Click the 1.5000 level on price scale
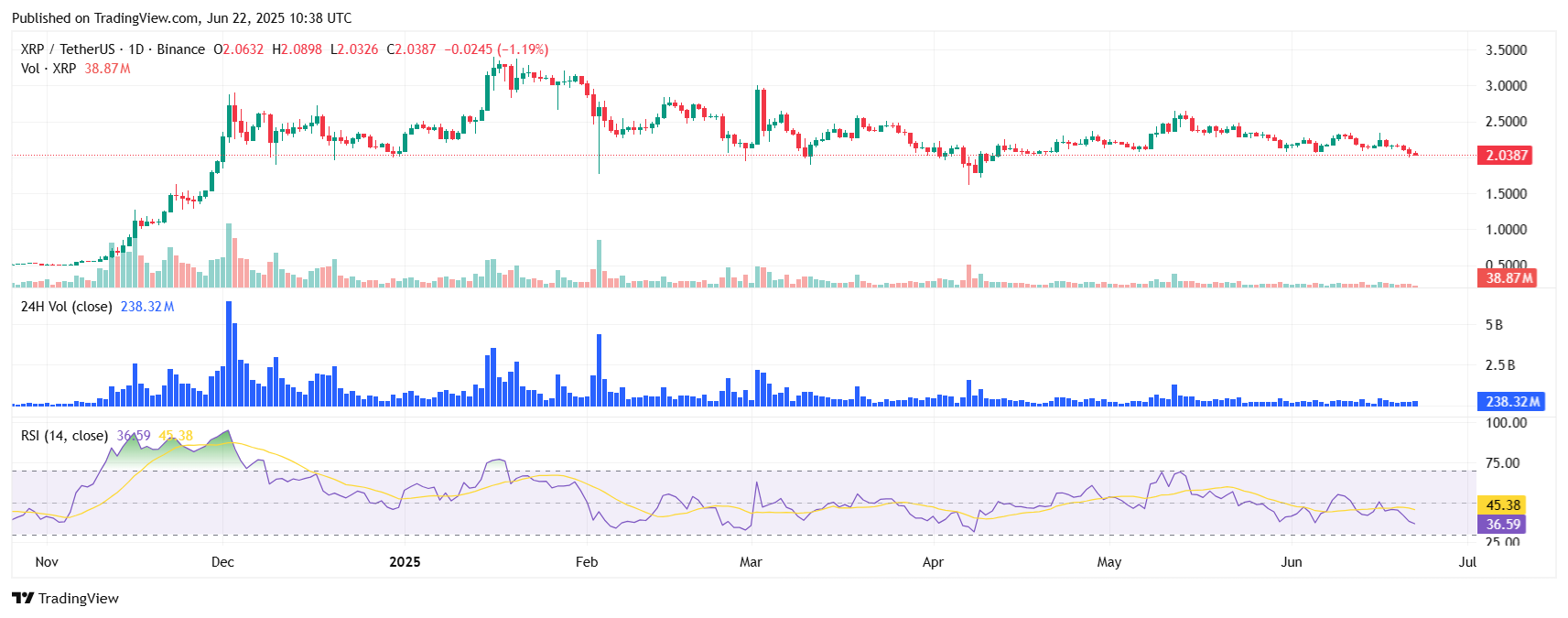1568x618 pixels. 1506,194
